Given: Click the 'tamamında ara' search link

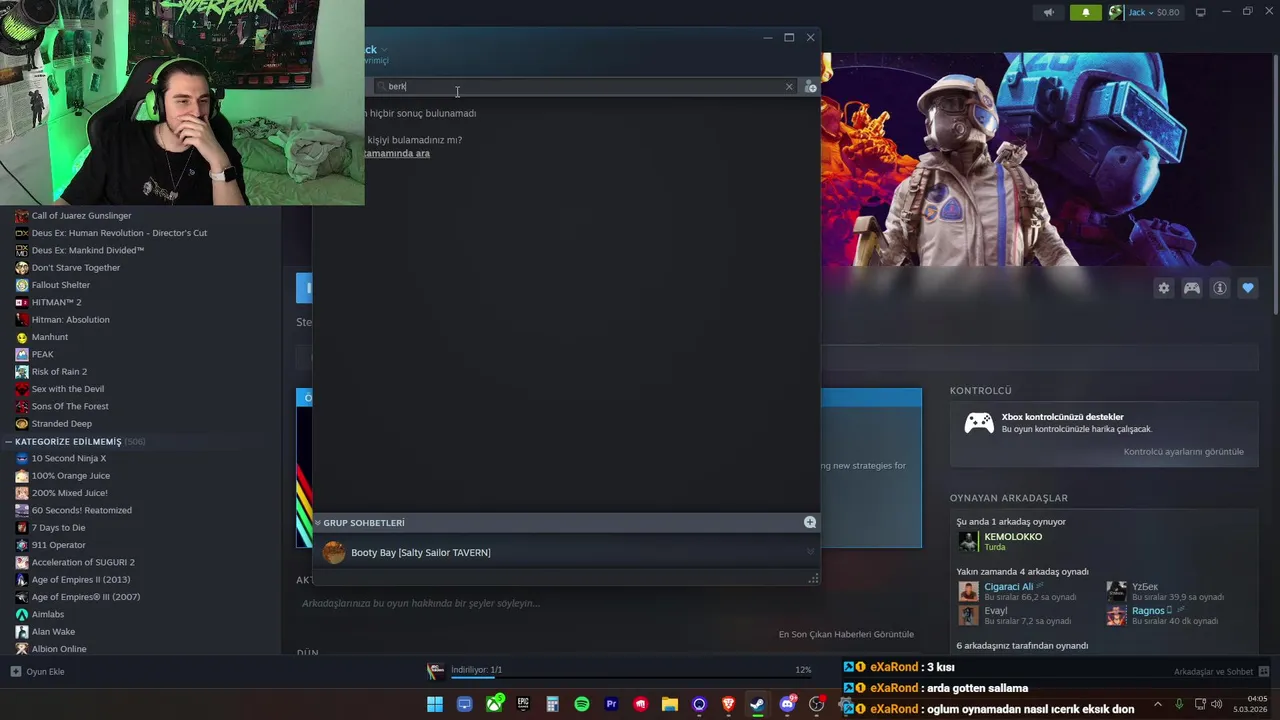Looking at the screenshot, I should 397,154.
